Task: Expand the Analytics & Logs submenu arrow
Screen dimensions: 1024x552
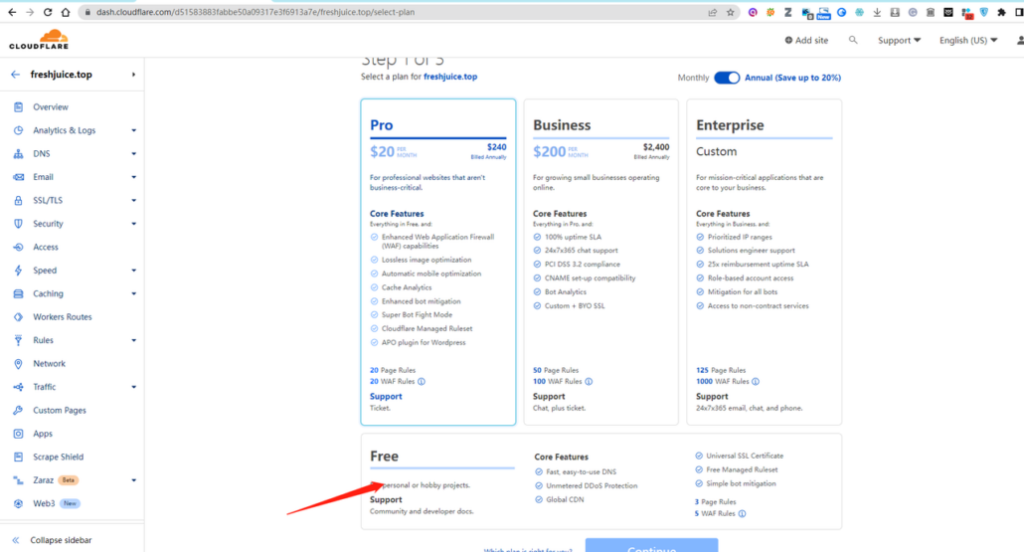Action: tap(134, 131)
